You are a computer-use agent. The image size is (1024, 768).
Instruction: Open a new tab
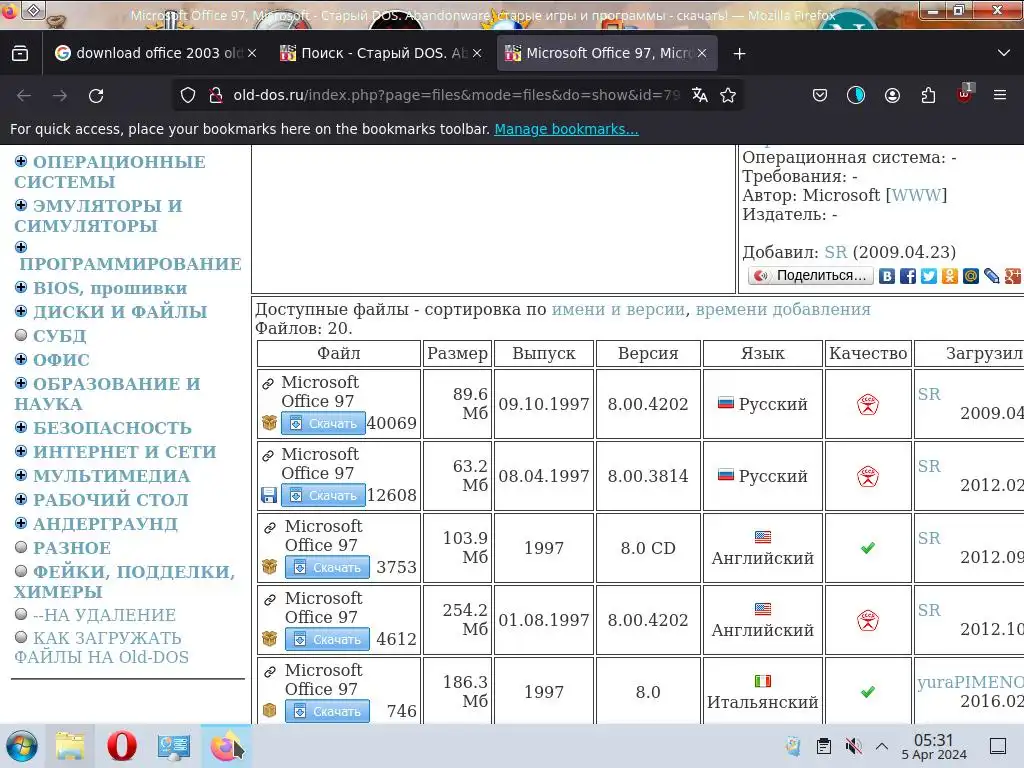click(x=739, y=54)
